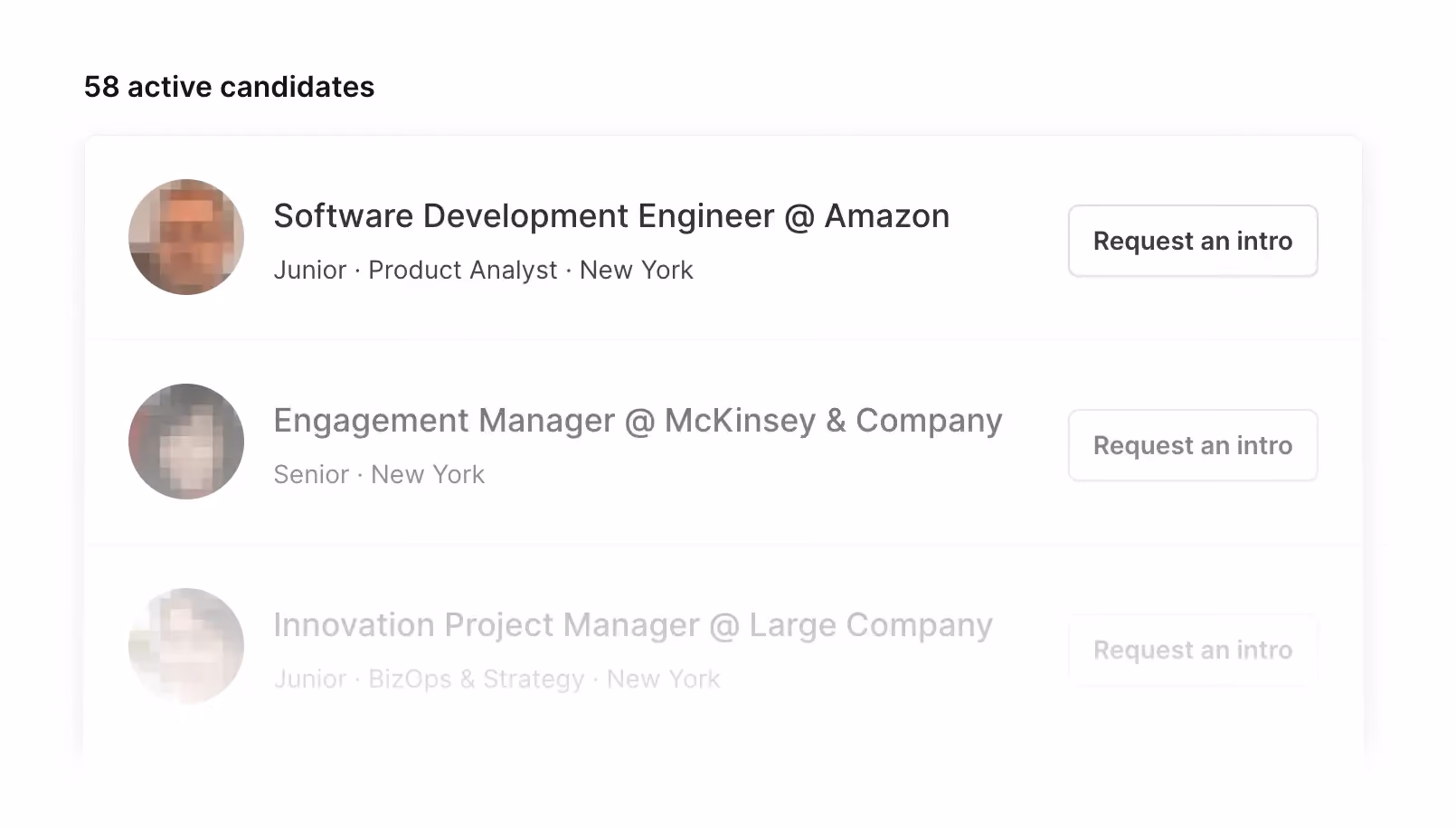This screenshot has width=1456, height=827.
Task: Select the 'Product Analyst' tag
Action: point(463,270)
